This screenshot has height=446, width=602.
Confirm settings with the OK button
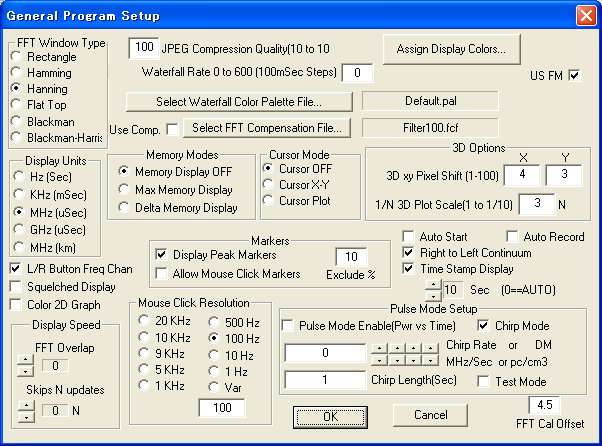[330, 417]
